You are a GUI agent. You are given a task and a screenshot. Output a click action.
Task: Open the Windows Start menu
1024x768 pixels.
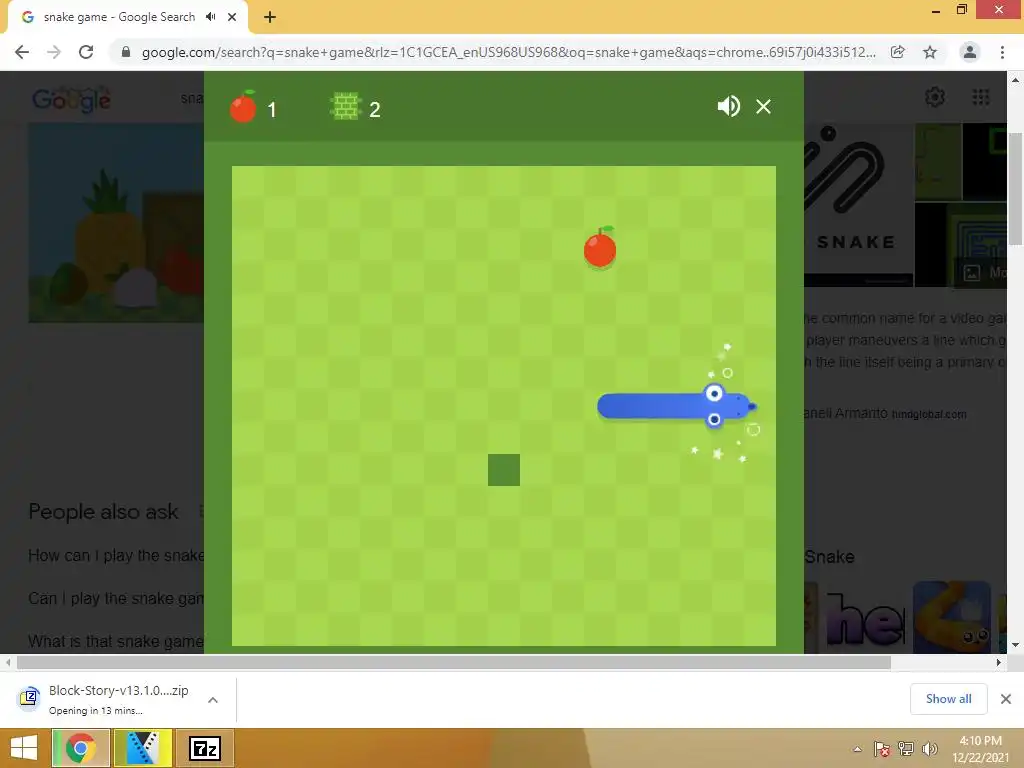(x=24, y=748)
